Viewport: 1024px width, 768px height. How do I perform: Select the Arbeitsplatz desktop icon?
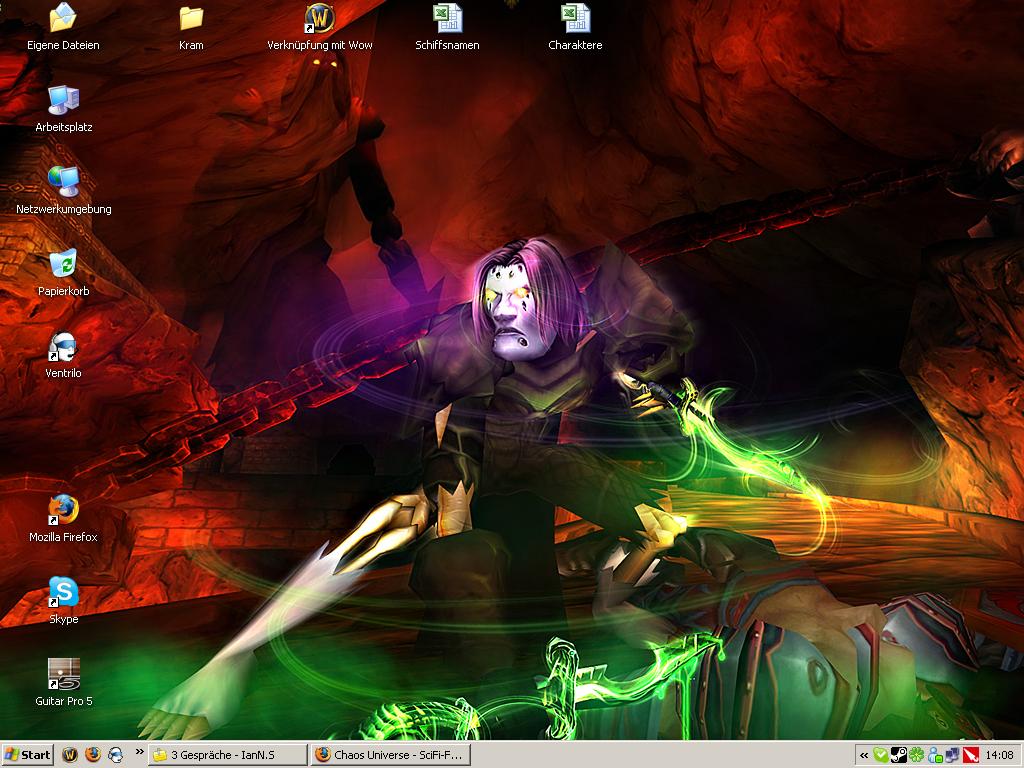pyautogui.click(x=63, y=100)
